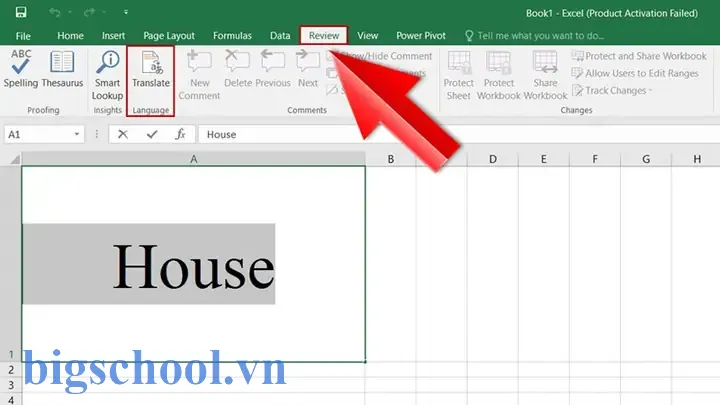Switch to the Home ribbon tab
The width and height of the screenshot is (720, 405).
point(70,36)
